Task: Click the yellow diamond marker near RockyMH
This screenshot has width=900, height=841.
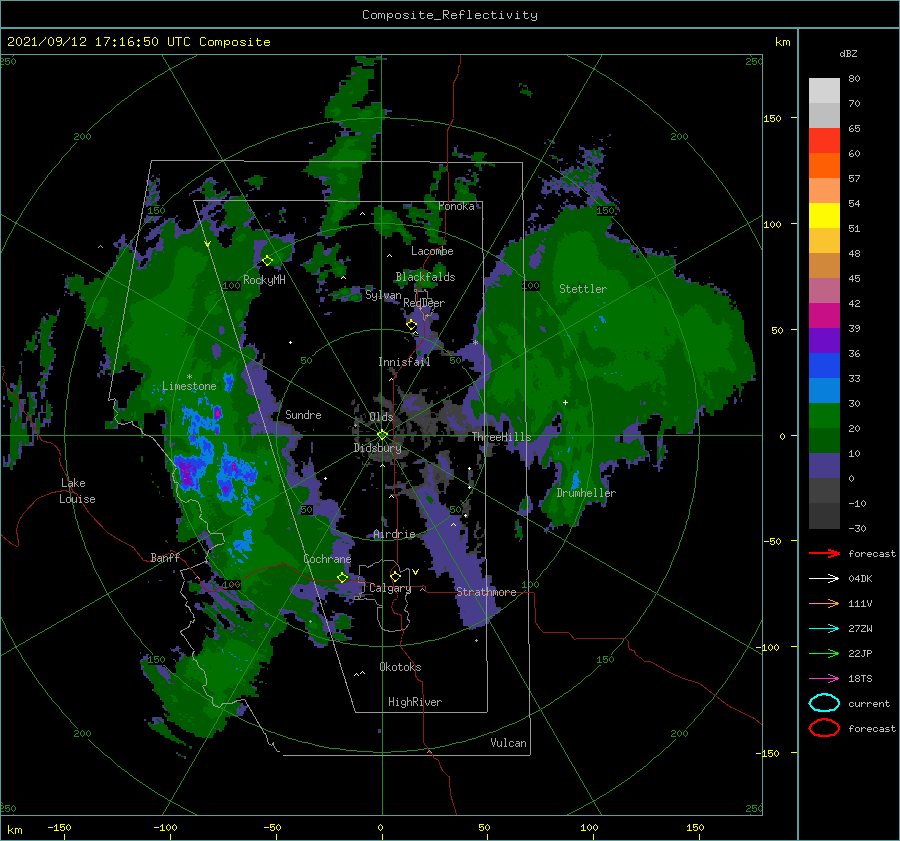Action: click(267, 261)
